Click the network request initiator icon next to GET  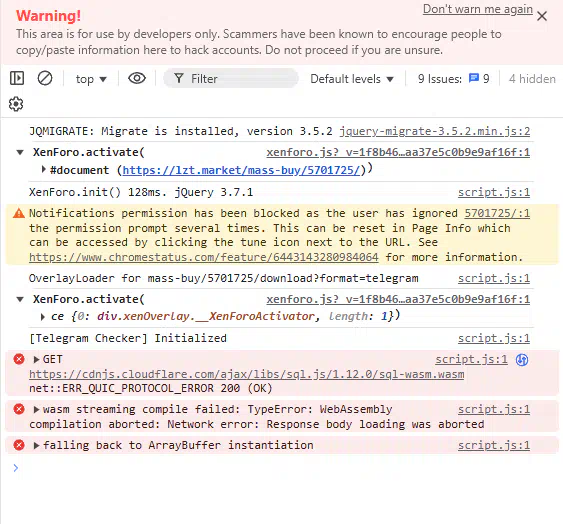(522, 360)
